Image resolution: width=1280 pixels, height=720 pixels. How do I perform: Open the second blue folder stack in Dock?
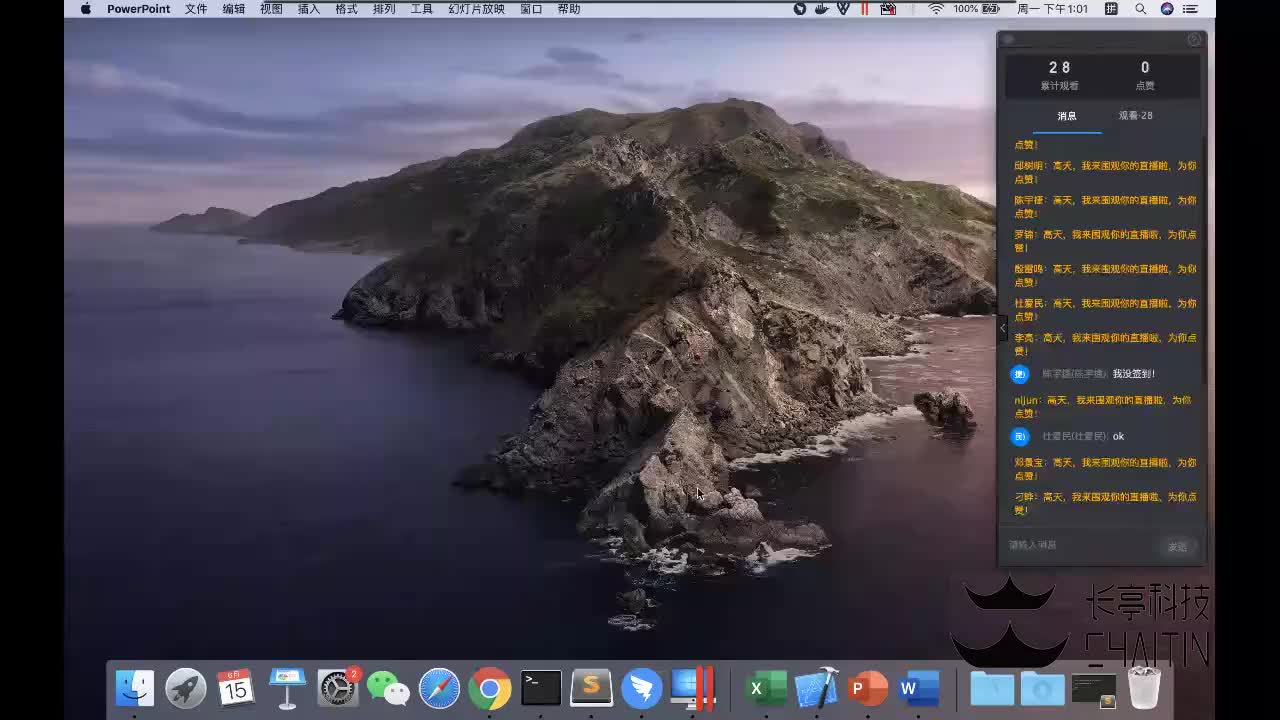click(1042, 688)
